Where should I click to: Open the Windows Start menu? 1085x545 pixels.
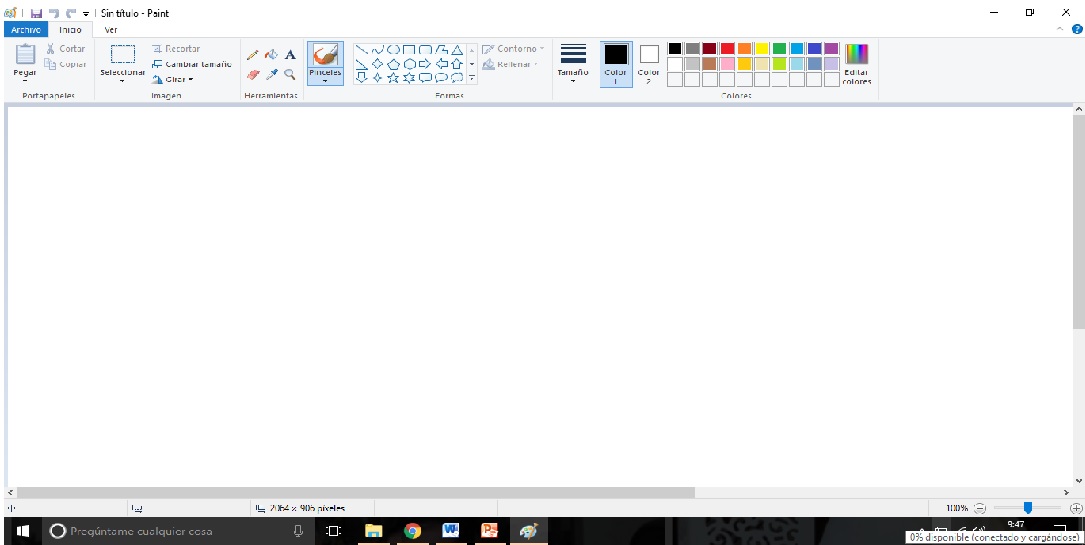tap(22, 531)
